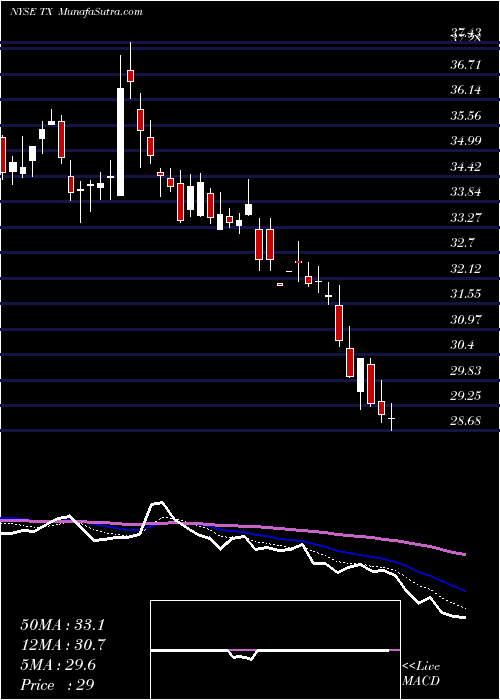
Task: Click the 33.84 price axis label
Action: (466, 192)
